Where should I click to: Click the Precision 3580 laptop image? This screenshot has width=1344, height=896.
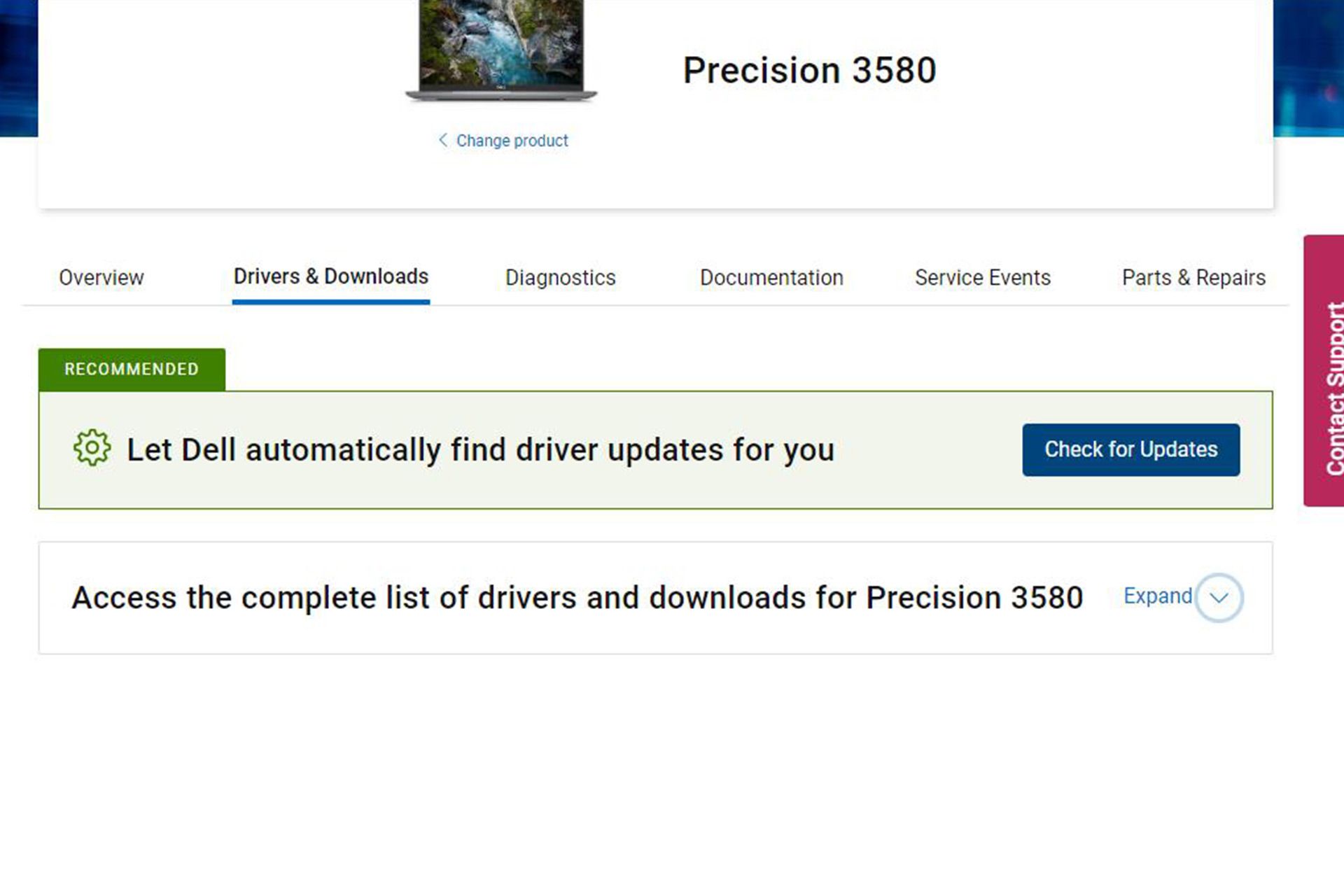pyautogui.click(x=501, y=50)
